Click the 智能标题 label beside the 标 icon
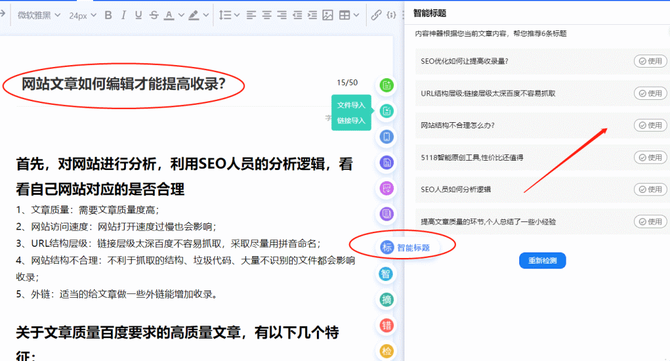This screenshot has width=670, height=361. (413, 247)
